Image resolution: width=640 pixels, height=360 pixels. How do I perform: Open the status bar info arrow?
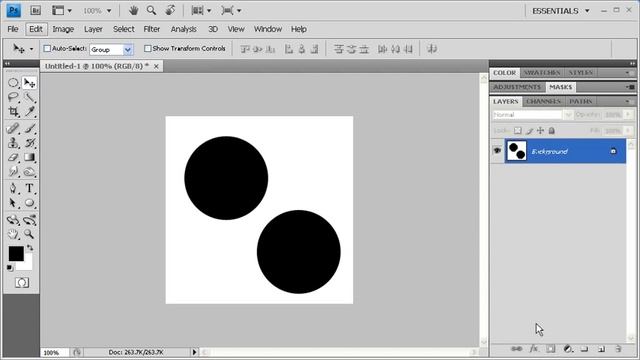[x=194, y=352]
